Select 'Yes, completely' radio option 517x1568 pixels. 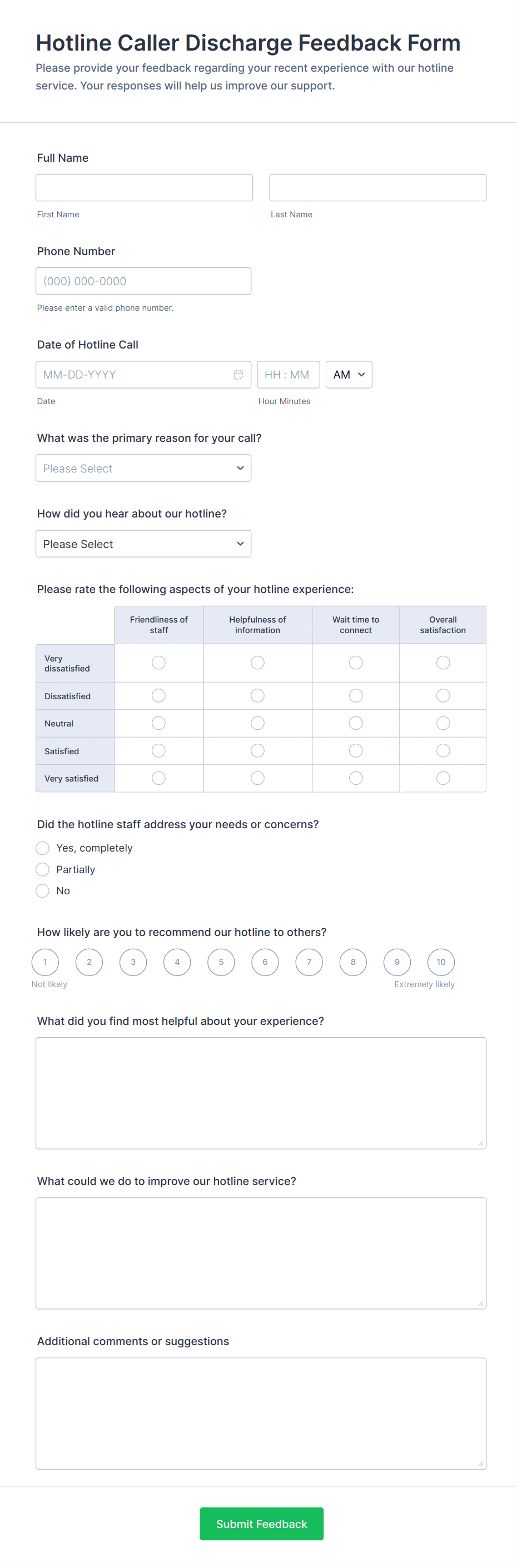pyautogui.click(x=43, y=848)
